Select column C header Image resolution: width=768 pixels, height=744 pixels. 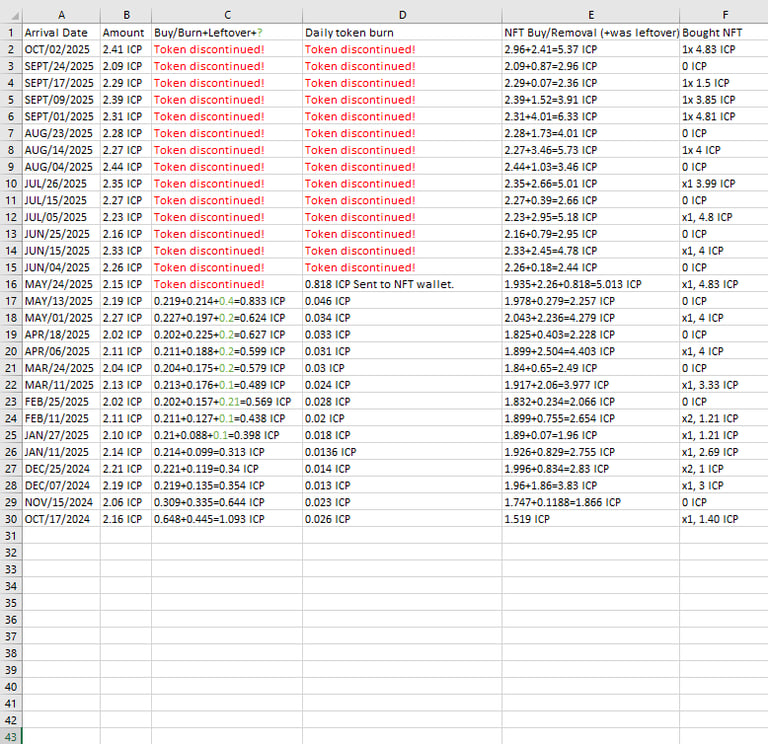point(227,16)
